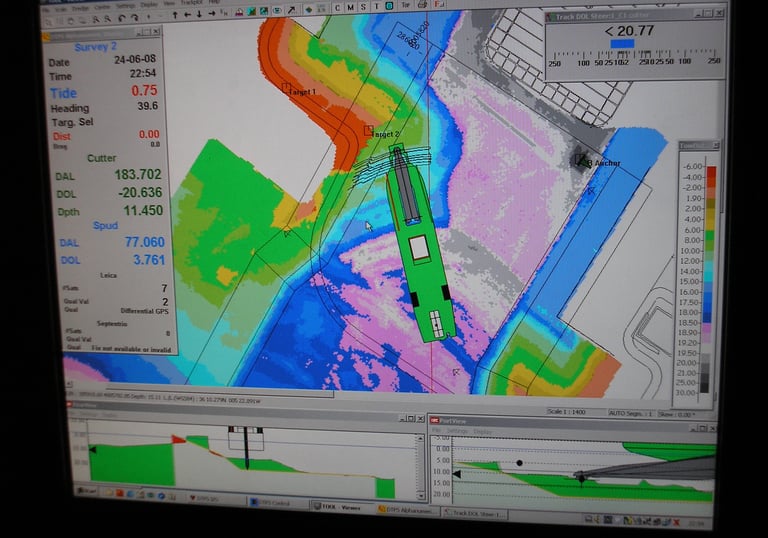
Task: Click the printer icon in toolbar
Action: click(422, 5)
